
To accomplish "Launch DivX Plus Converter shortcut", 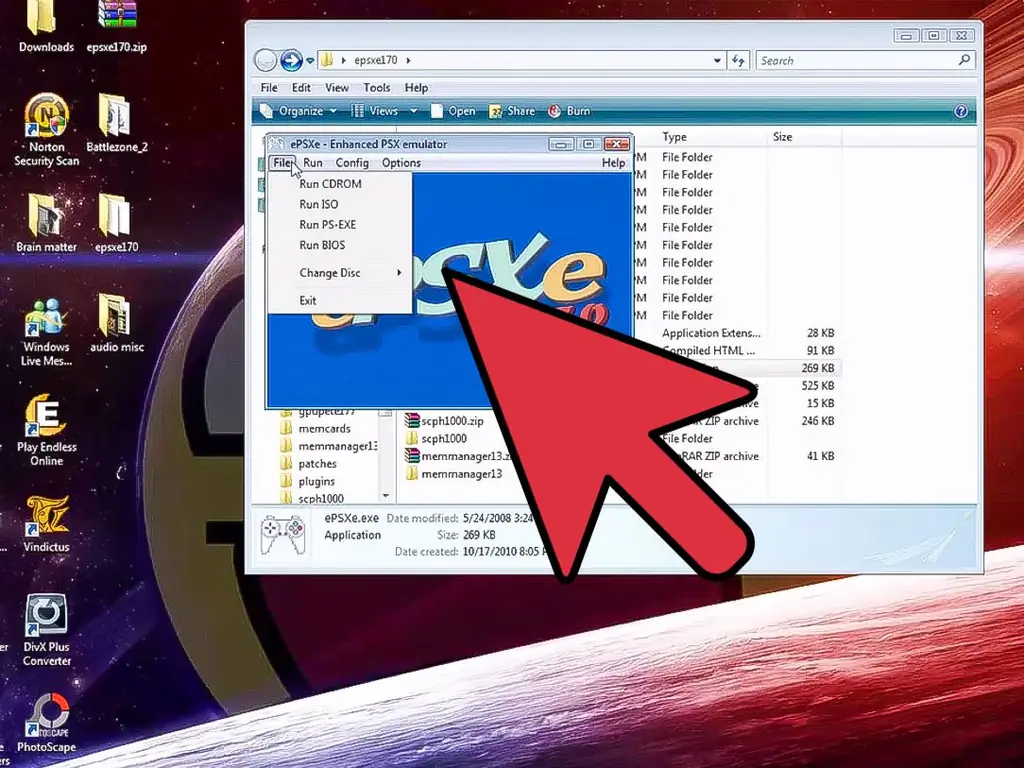I will pyautogui.click(x=46, y=630).
